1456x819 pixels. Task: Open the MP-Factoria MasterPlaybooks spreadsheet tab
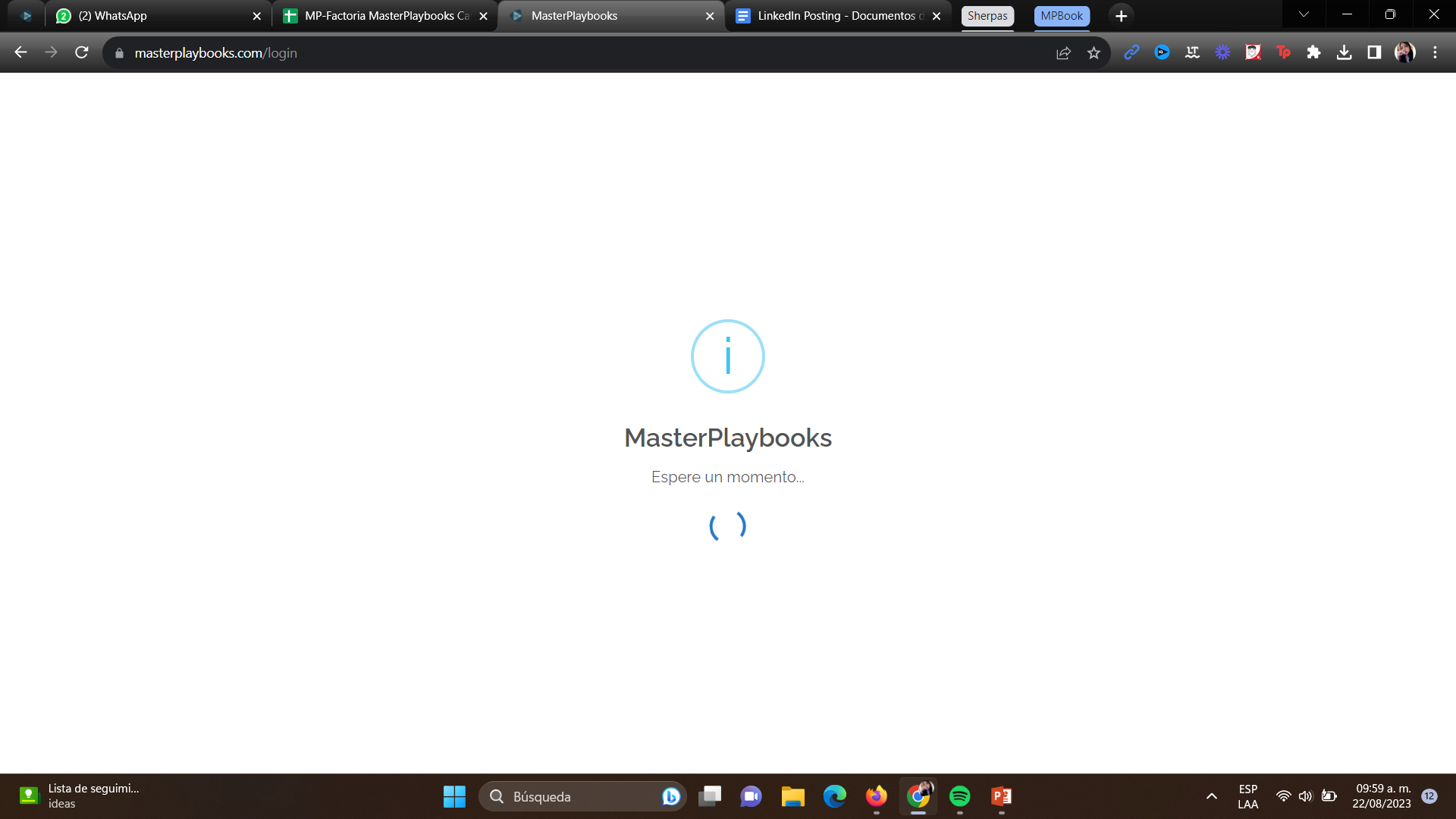(x=385, y=16)
